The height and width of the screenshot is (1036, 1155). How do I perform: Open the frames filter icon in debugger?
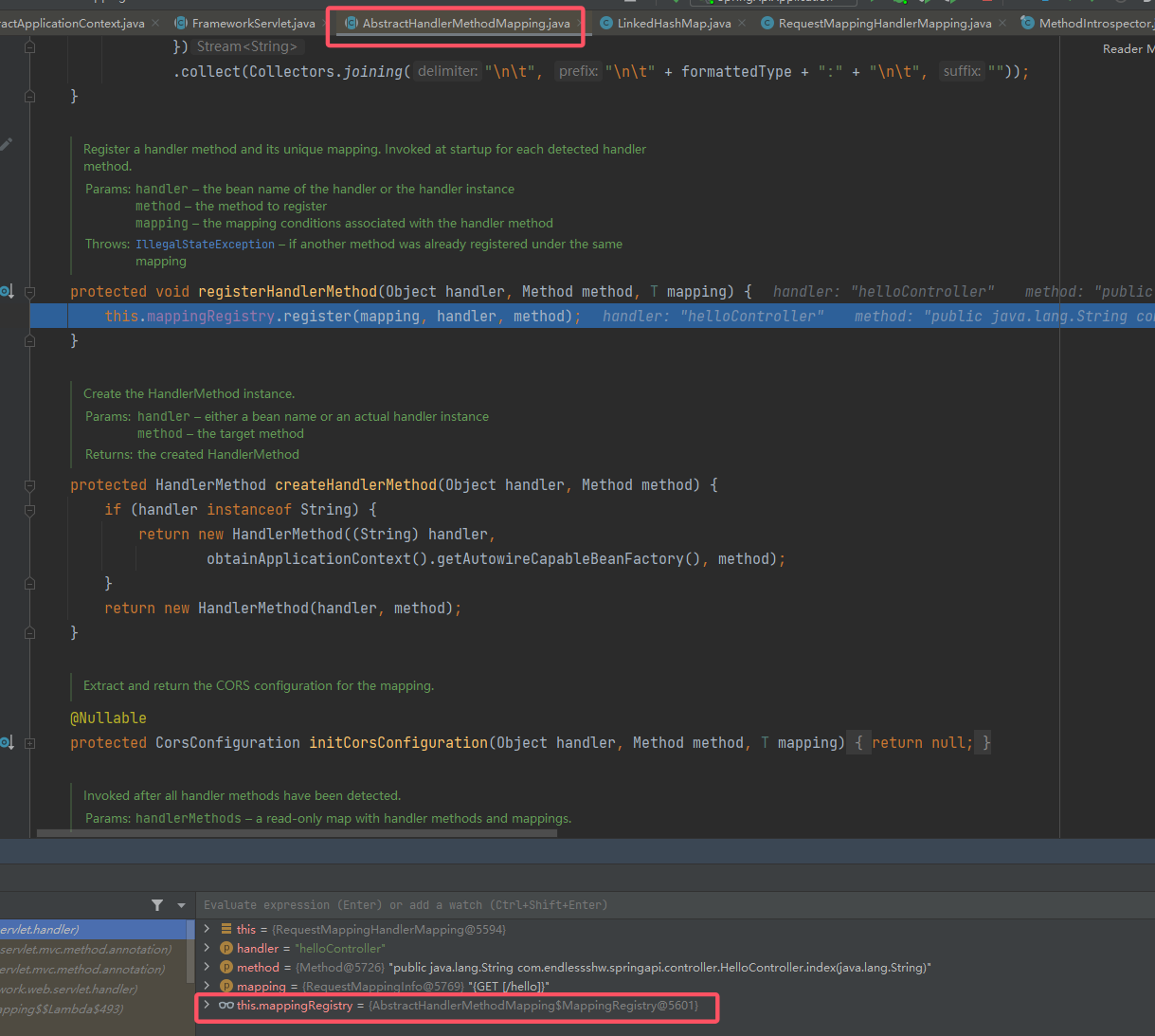coord(157,905)
